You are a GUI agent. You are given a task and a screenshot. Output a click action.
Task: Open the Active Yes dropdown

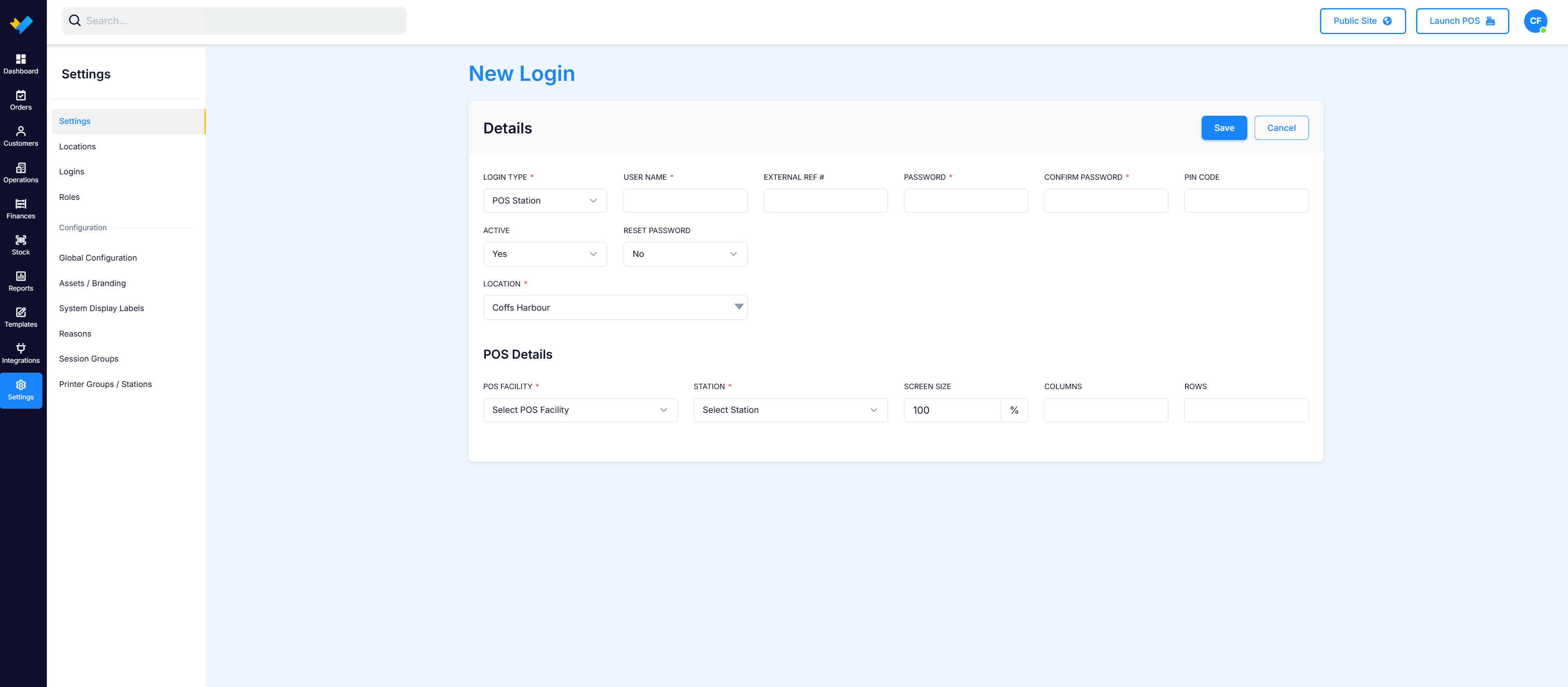pyautogui.click(x=545, y=254)
